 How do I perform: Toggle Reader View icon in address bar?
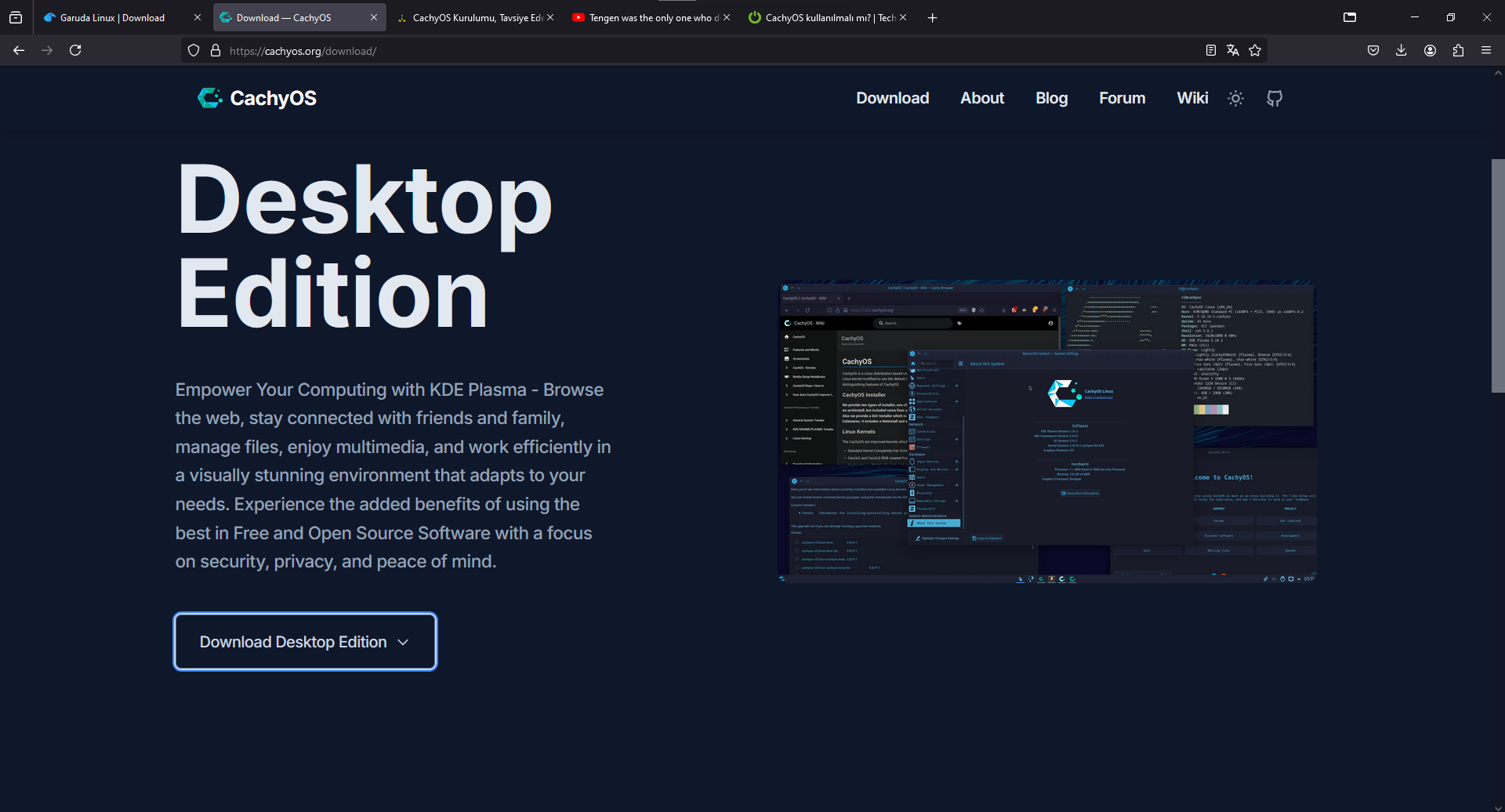[1210, 50]
